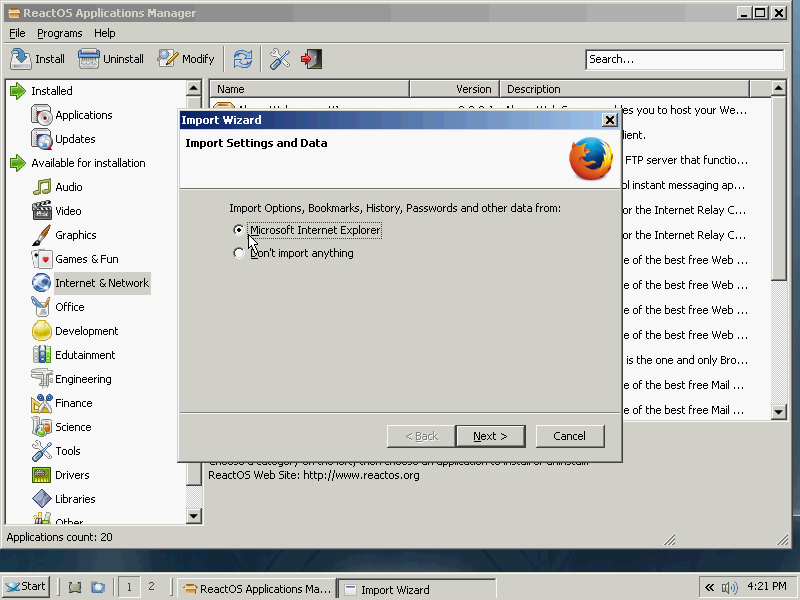Click the category list scroll down arrow
Image resolution: width=800 pixels, height=600 pixels.
point(194,516)
